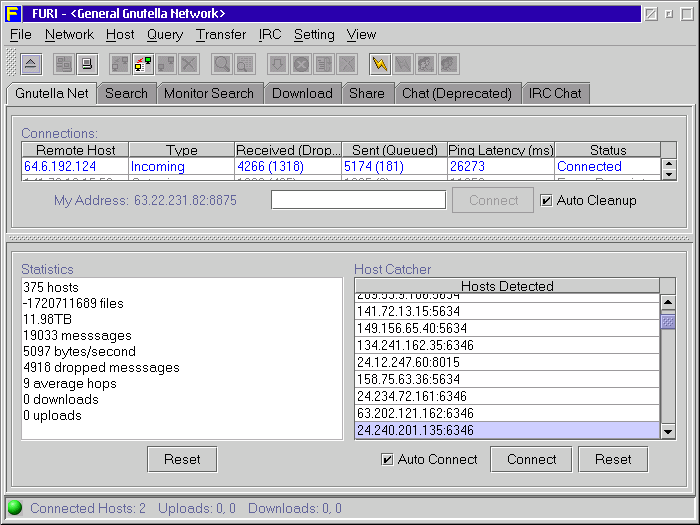700x525 pixels.
Task: Click the Type column header
Action: [x=182, y=150]
